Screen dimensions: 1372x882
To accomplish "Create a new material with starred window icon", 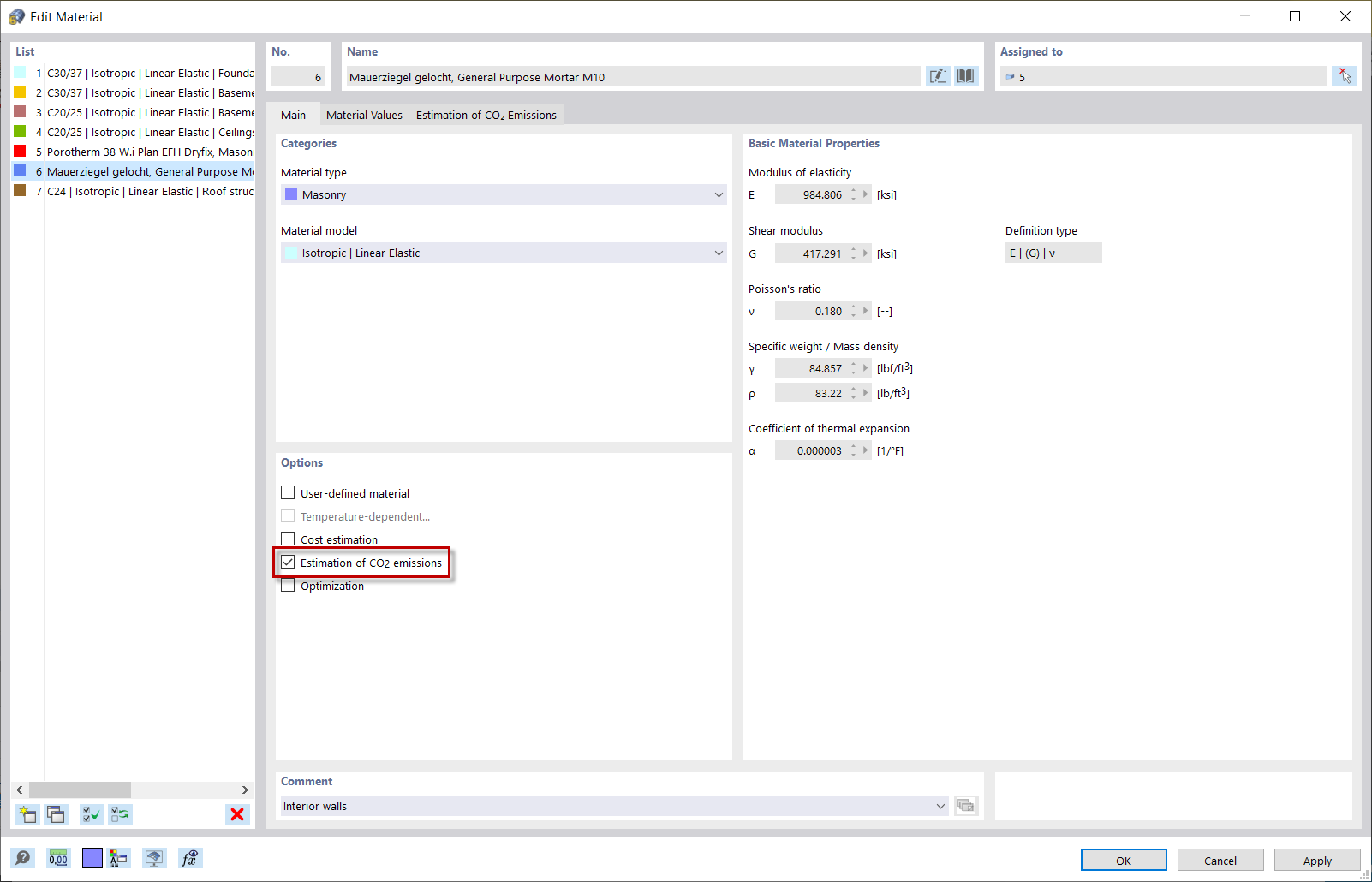I will [x=27, y=814].
